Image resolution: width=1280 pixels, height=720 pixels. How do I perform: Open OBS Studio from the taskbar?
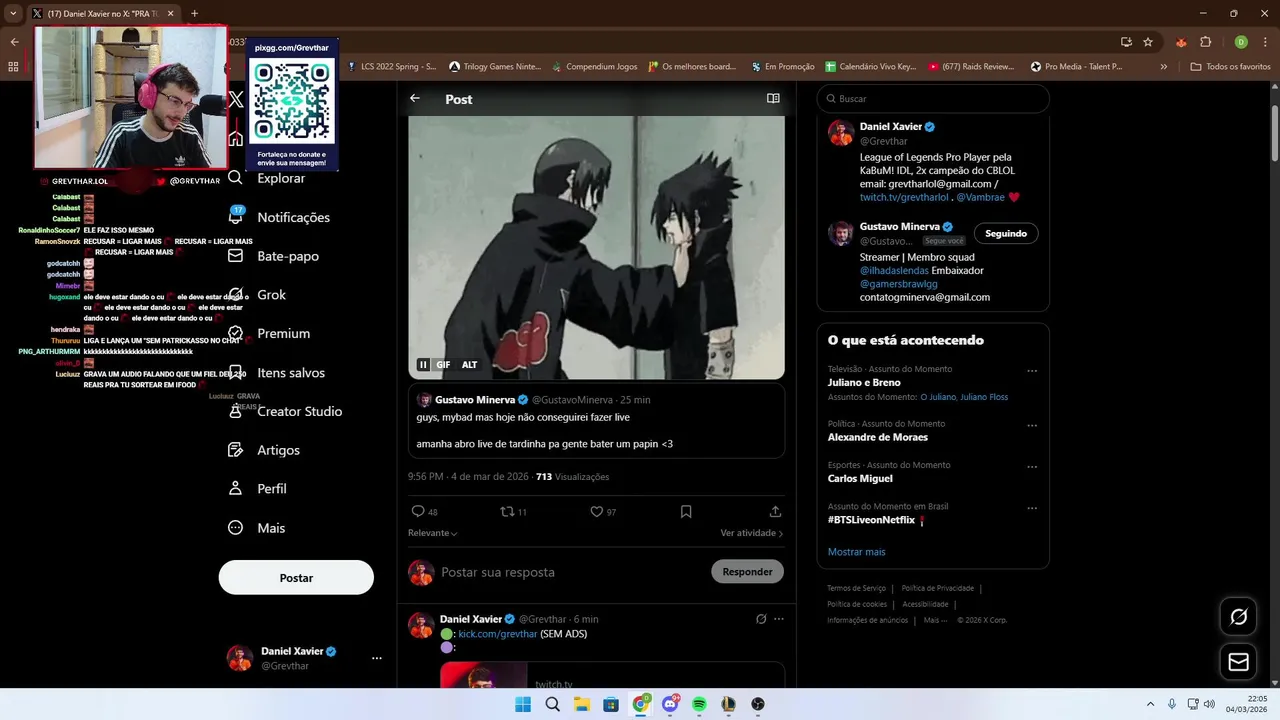click(x=757, y=704)
